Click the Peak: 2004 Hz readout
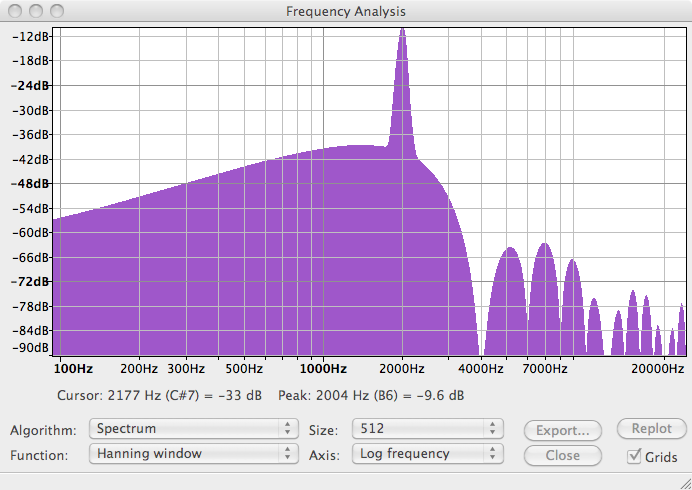692x490 pixels. 371,396
